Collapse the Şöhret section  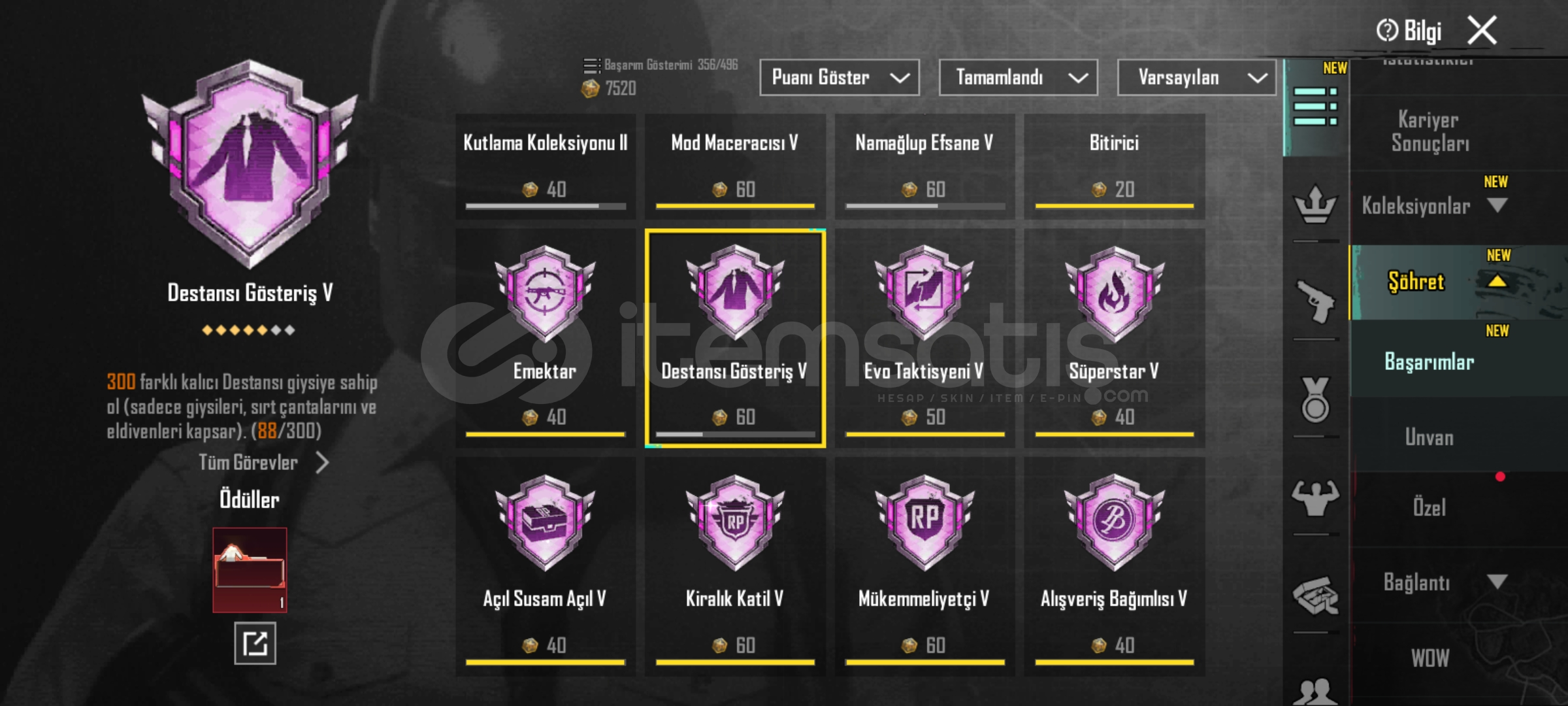click(x=1497, y=281)
